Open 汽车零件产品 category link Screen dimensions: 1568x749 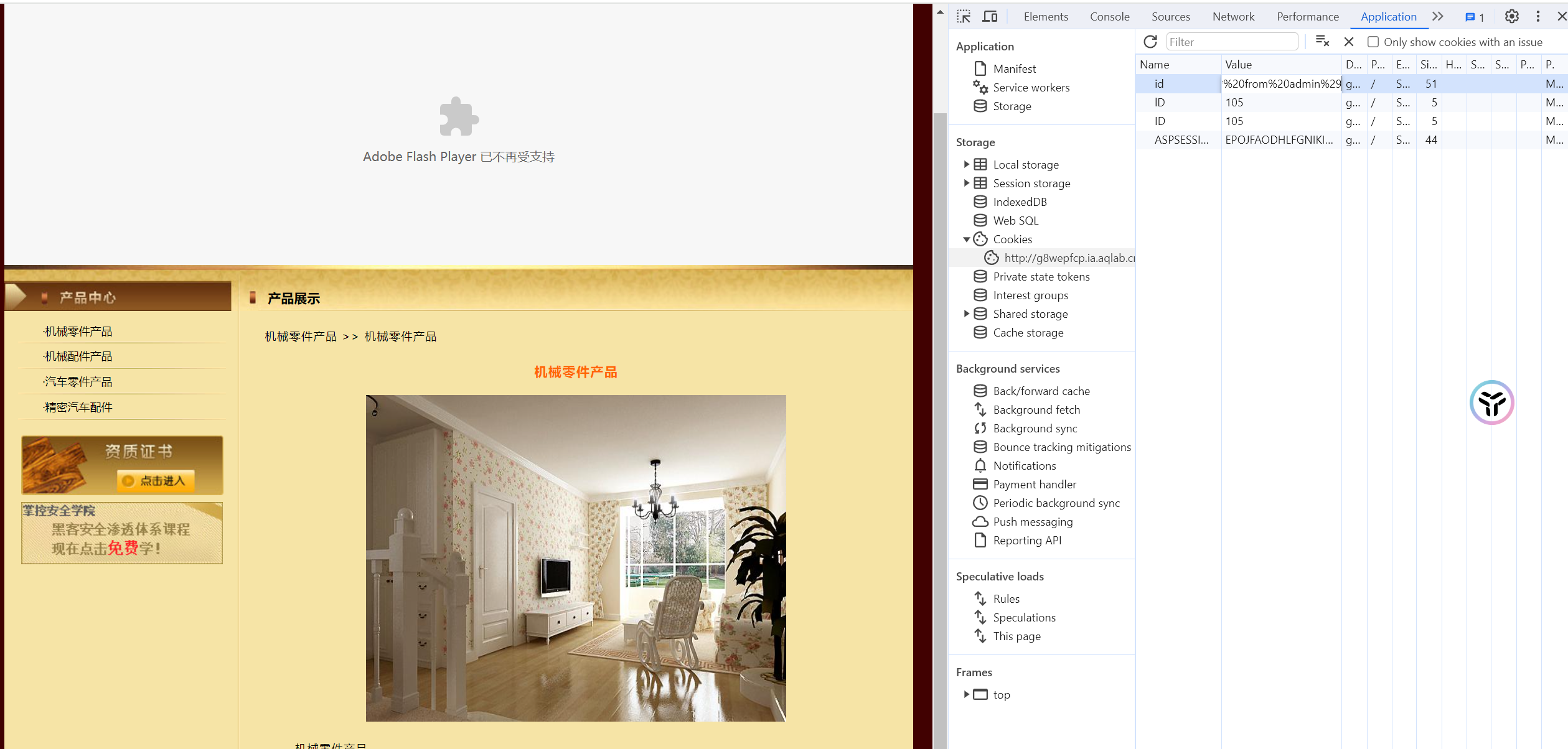(78, 382)
